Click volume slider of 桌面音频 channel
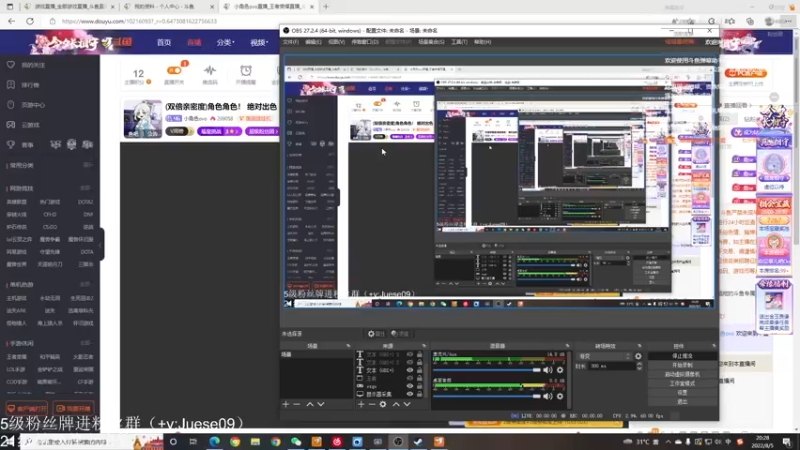 click(x=487, y=396)
